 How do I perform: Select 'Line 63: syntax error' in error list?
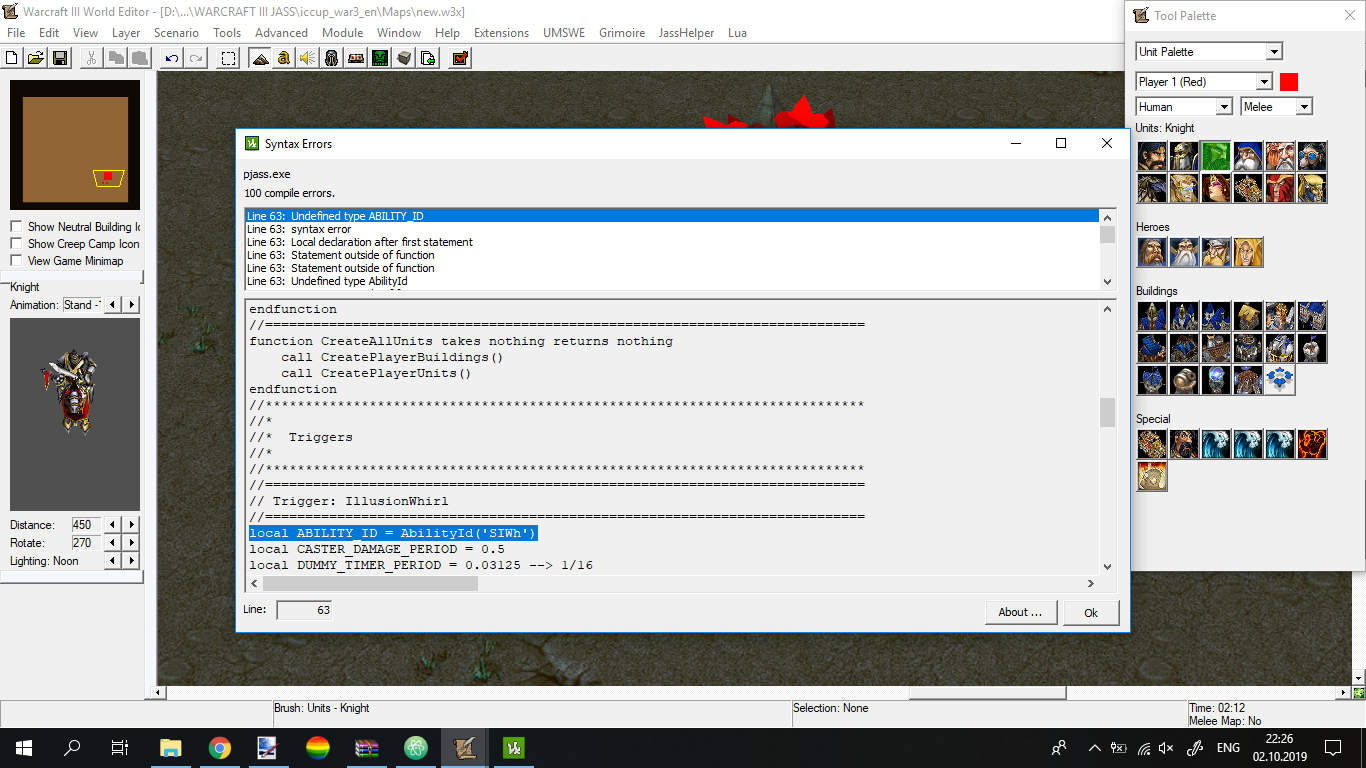click(x=672, y=229)
